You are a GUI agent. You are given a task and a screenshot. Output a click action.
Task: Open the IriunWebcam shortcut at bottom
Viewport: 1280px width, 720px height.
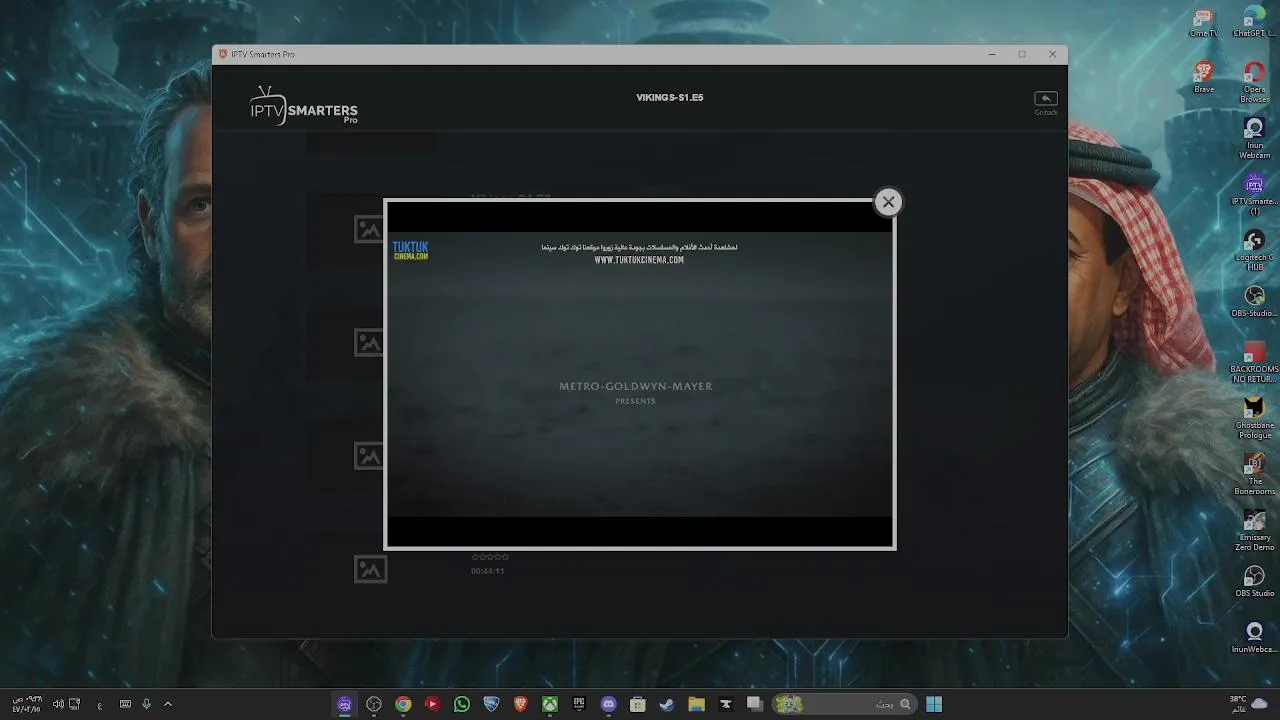pos(1254,639)
